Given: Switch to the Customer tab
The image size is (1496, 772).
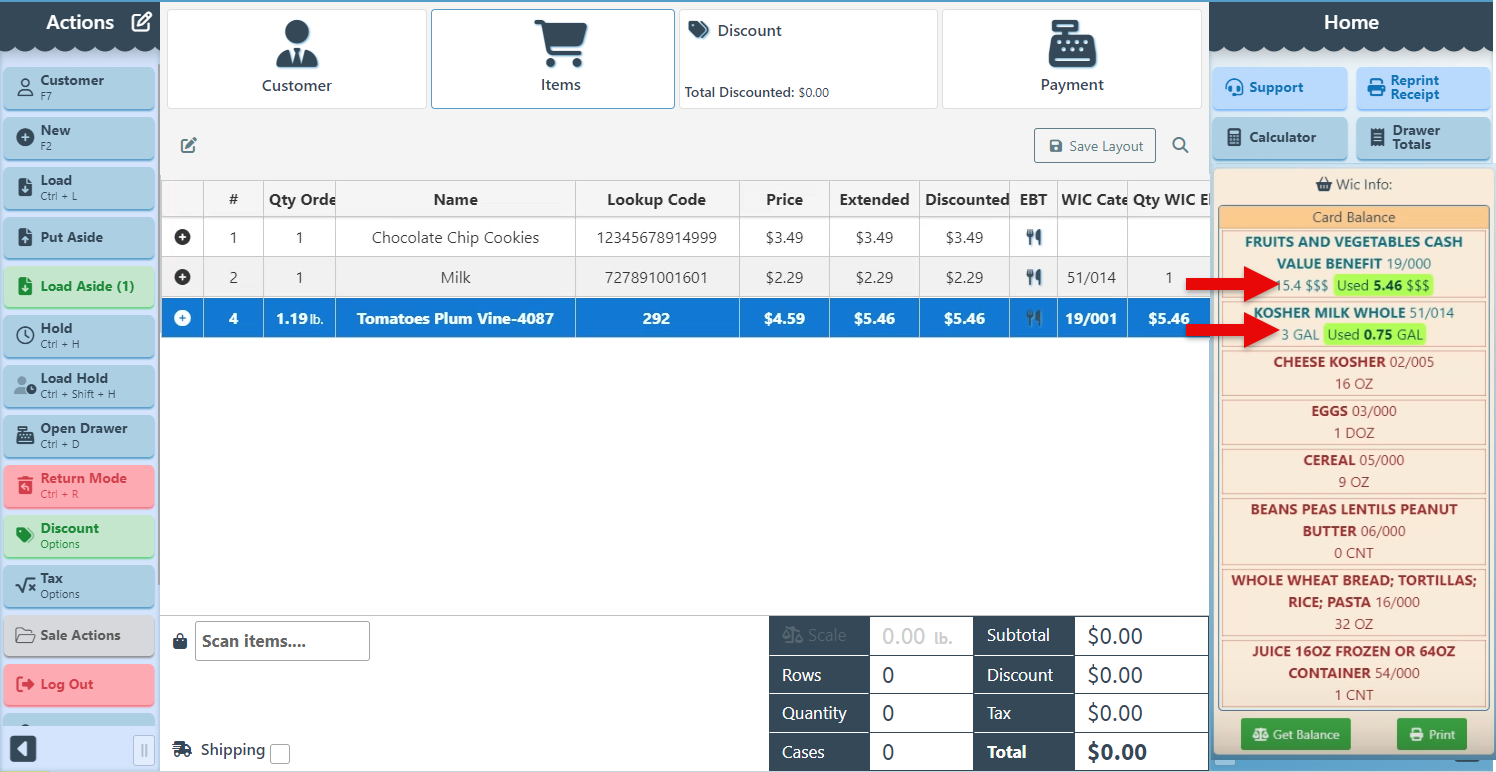Looking at the screenshot, I should pos(297,59).
